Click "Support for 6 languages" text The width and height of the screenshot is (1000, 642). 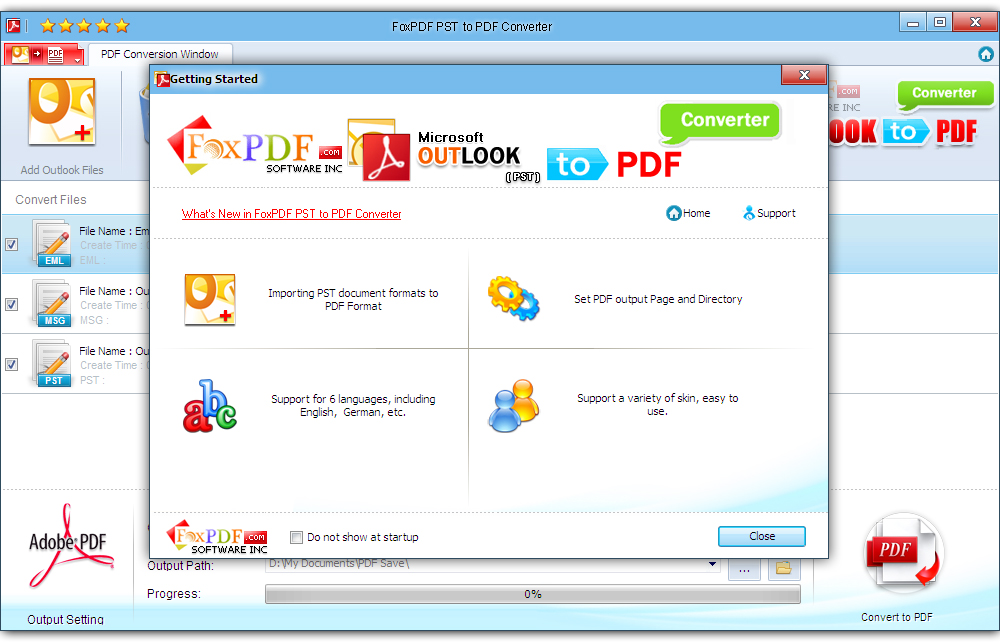point(353,405)
